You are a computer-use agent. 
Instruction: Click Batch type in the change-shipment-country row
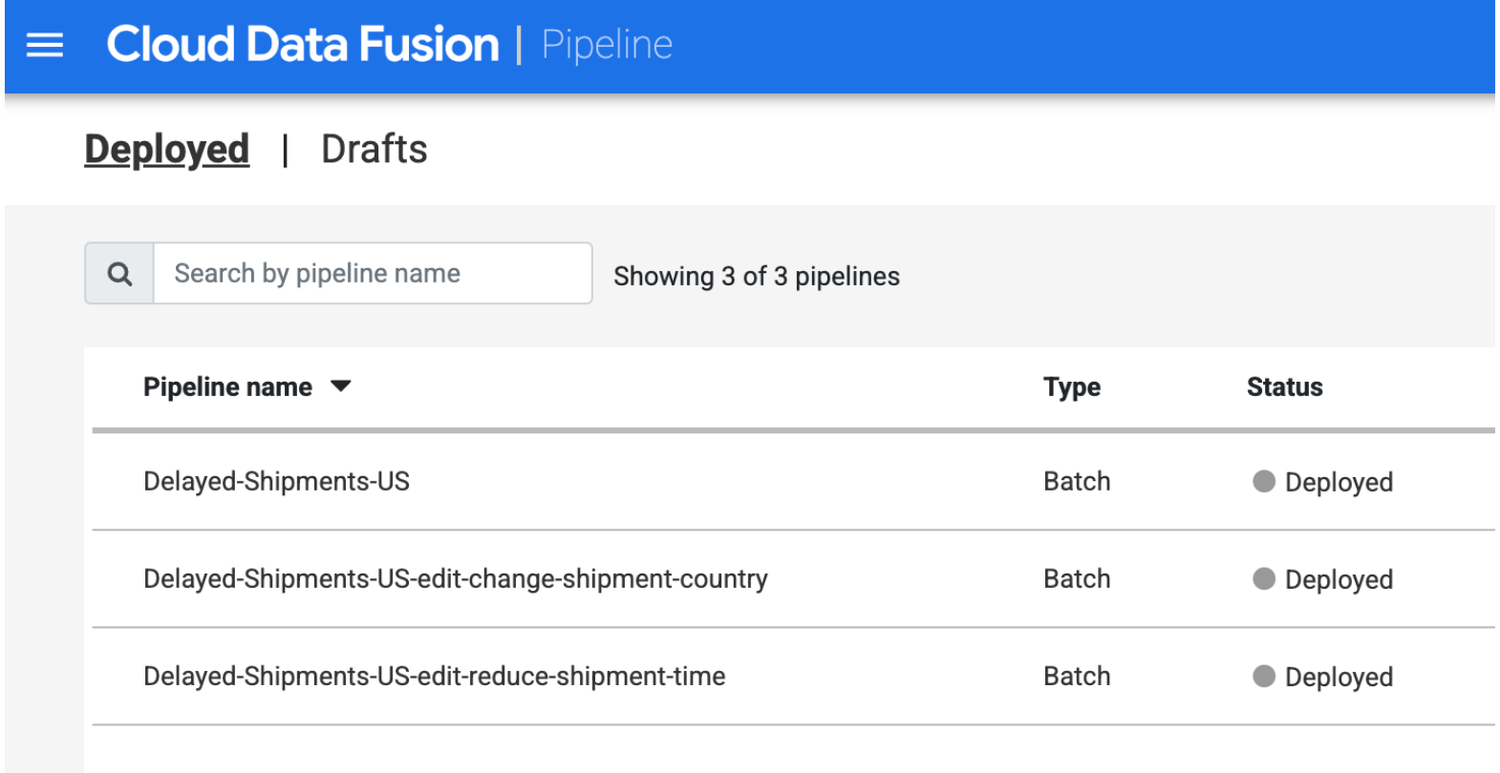click(1077, 579)
